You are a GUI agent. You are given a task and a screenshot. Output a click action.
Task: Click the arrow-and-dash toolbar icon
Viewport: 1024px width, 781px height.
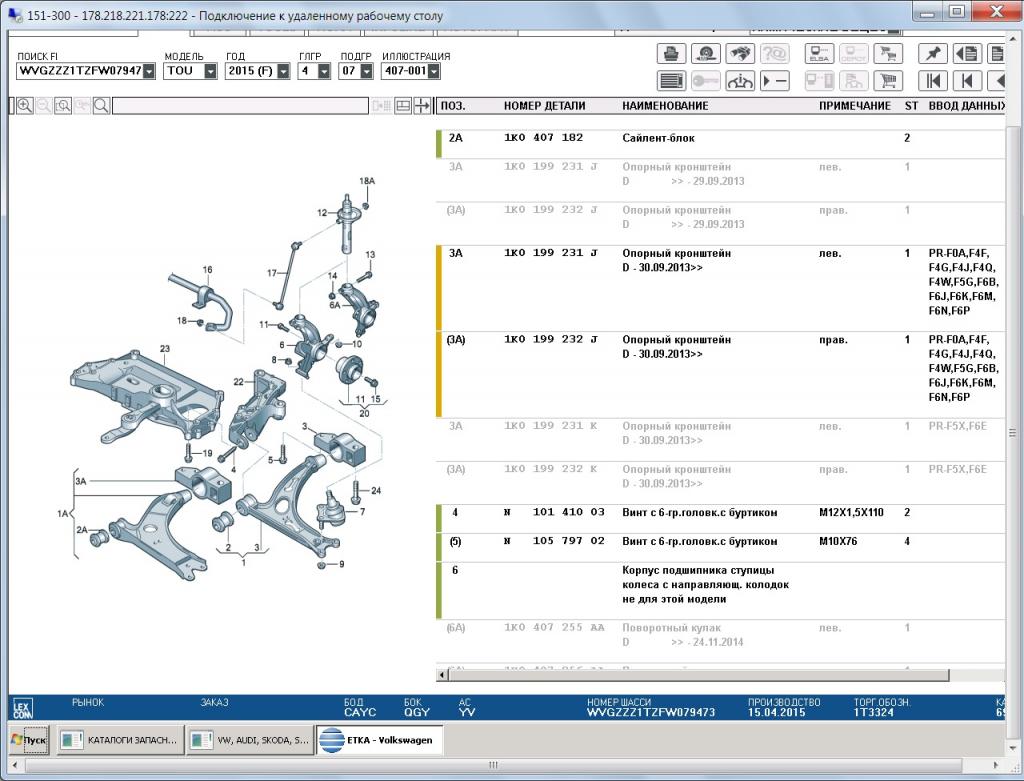775,81
